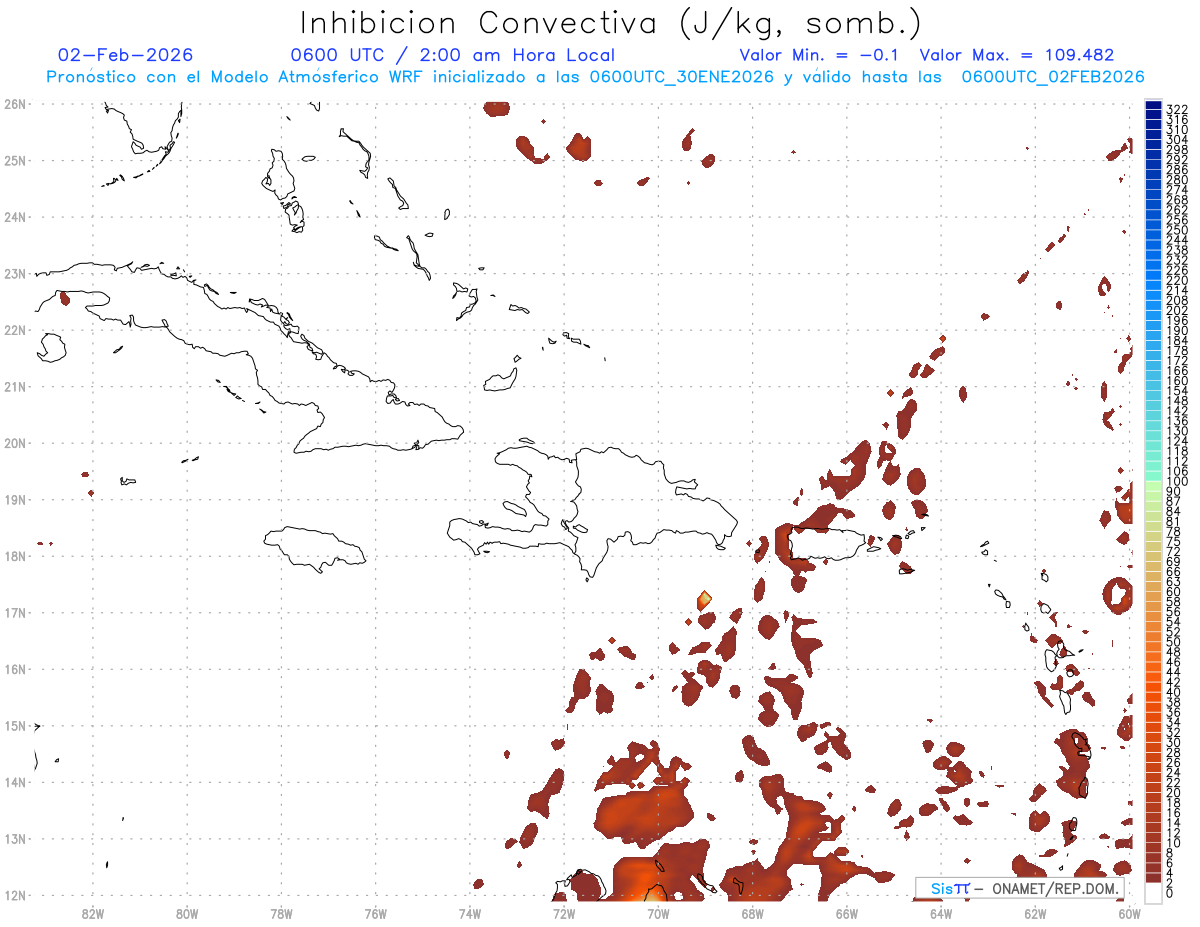This screenshot has height=927, width=1200.
Task: Click the time '0600 UTC / 2:00 am Hora Local'
Action: [452, 55]
